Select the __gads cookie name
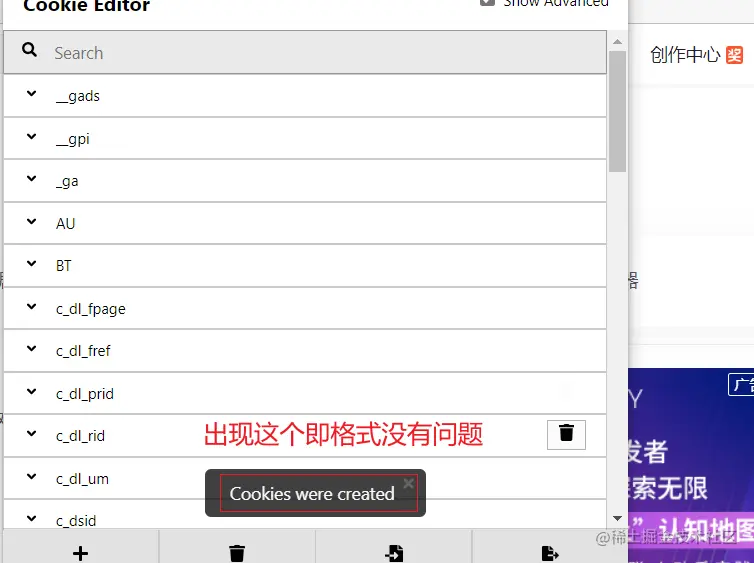 [x=78, y=96]
